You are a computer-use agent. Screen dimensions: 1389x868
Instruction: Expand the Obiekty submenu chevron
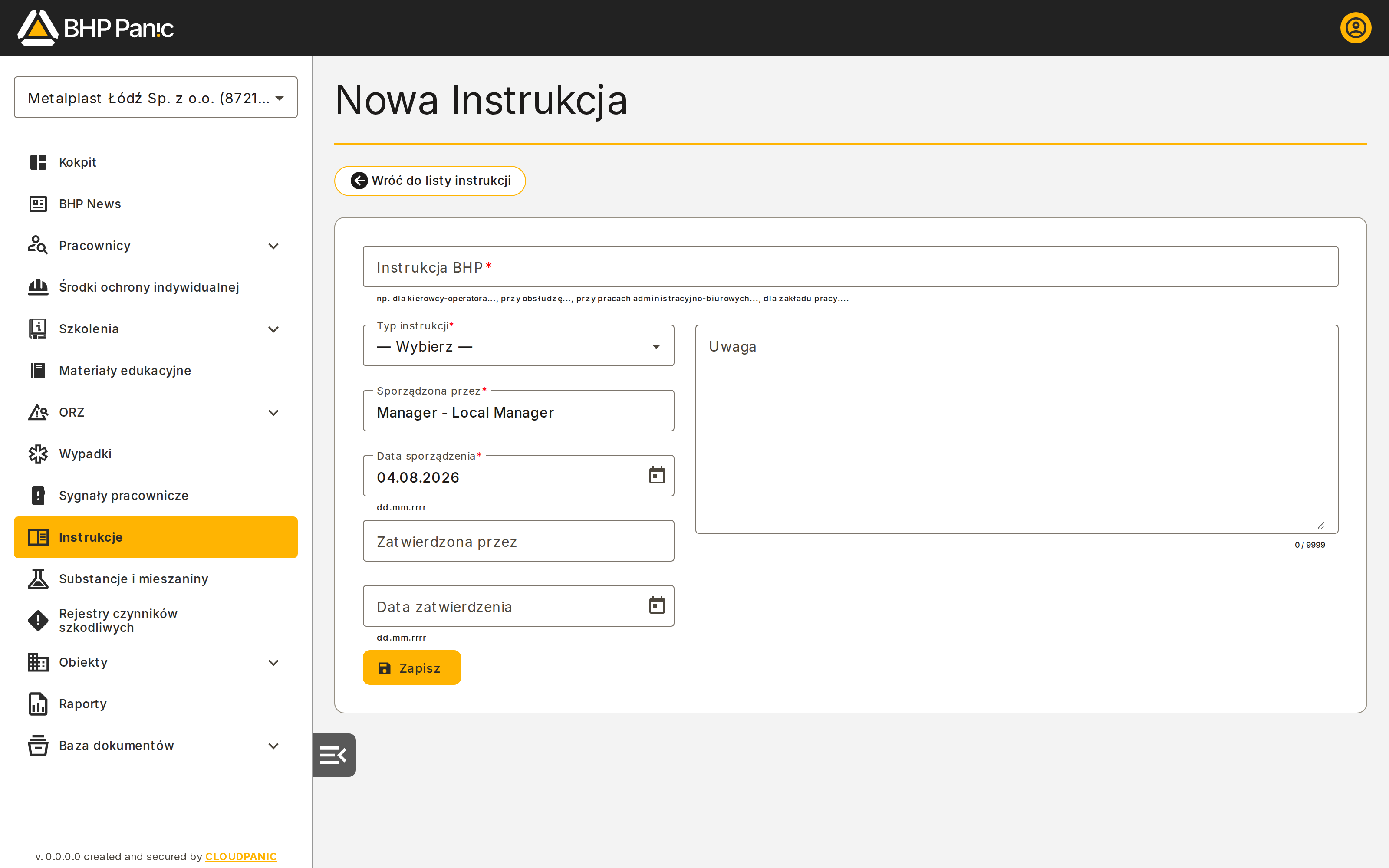coord(274,662)
